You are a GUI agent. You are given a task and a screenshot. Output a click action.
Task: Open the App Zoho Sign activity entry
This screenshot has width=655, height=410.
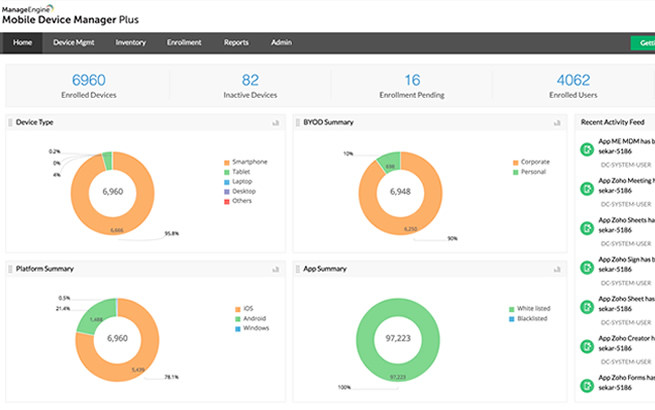[626, 264]
